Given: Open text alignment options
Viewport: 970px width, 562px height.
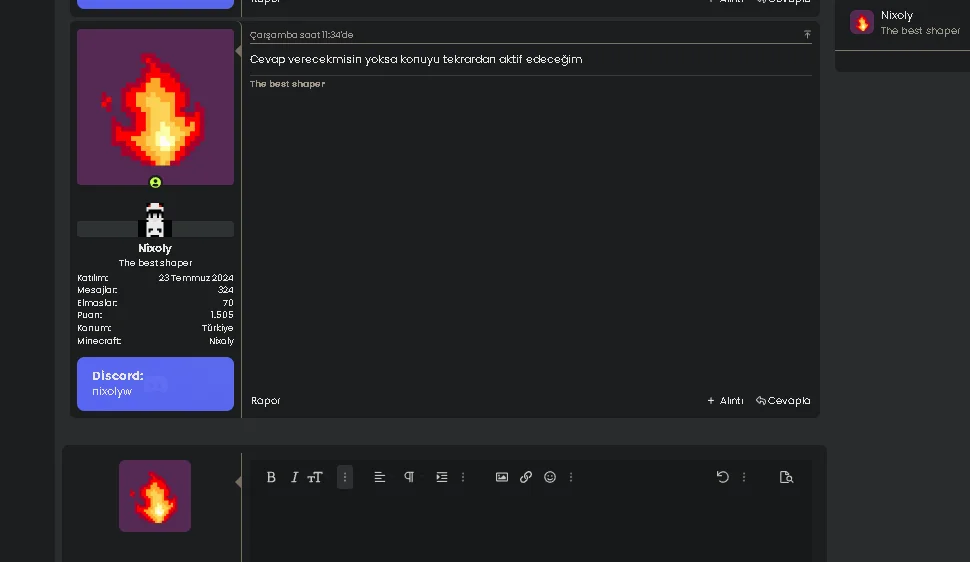Looking at the screenshot, I should pyautogui.click(x=380, y=477).
